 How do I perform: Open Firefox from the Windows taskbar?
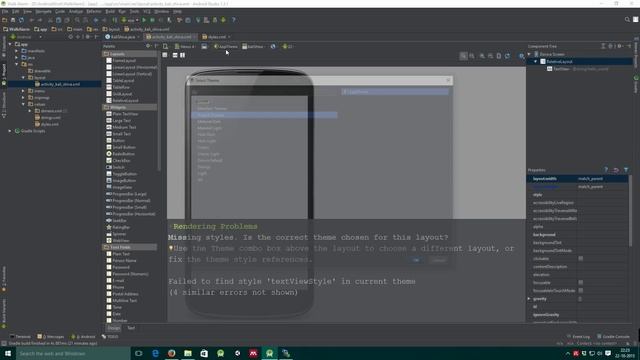(171, 353)
